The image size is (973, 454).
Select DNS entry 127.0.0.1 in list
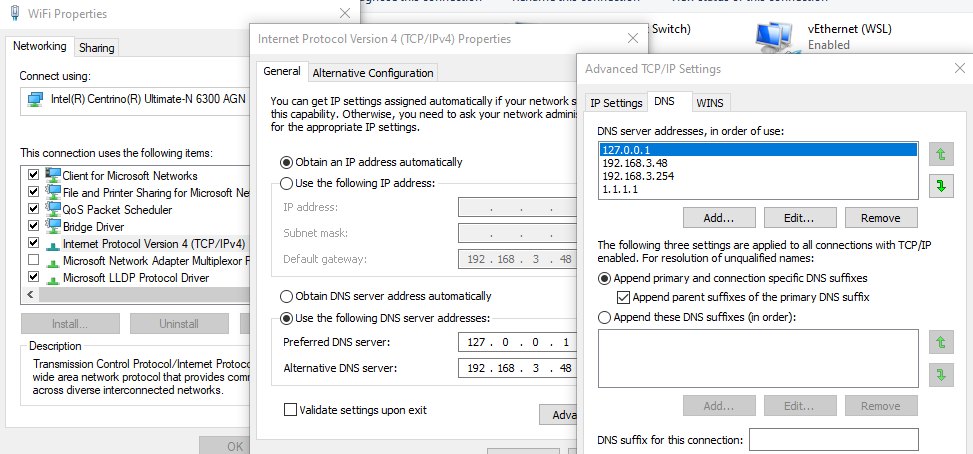coord(758,149)
